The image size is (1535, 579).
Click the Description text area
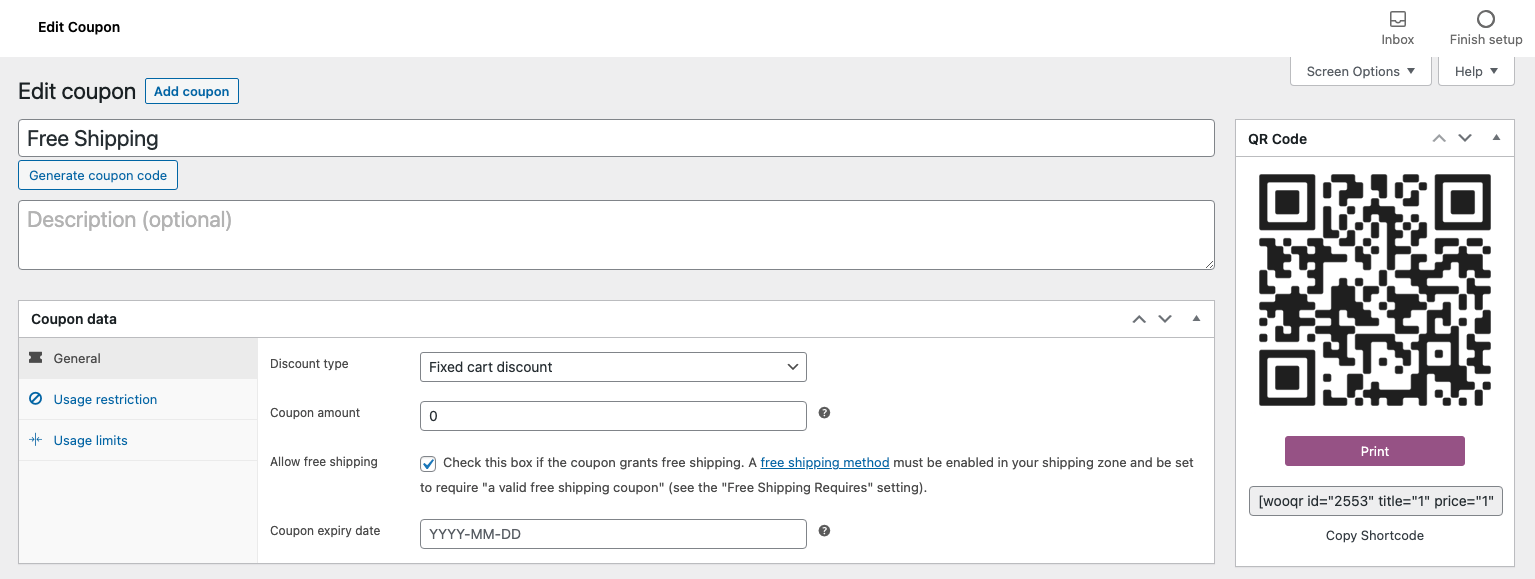(616, 235)
